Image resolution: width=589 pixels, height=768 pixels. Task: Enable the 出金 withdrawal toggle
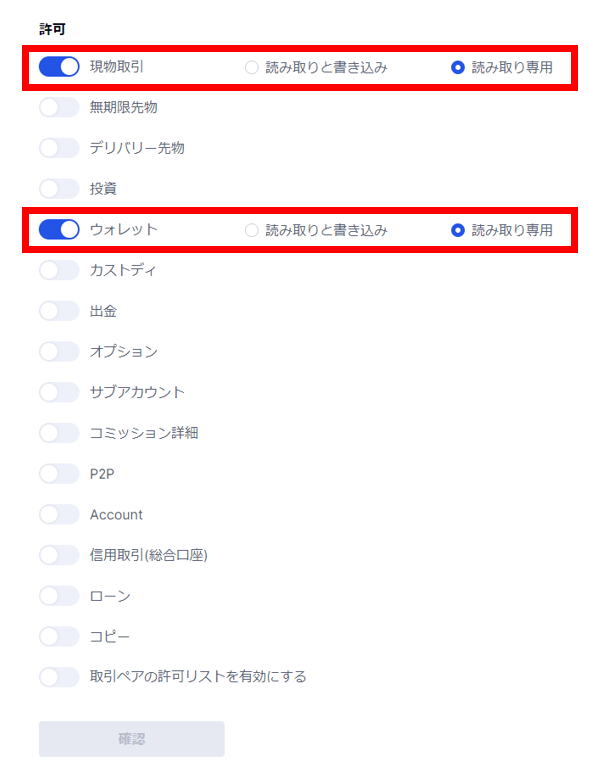pos(59,311)
